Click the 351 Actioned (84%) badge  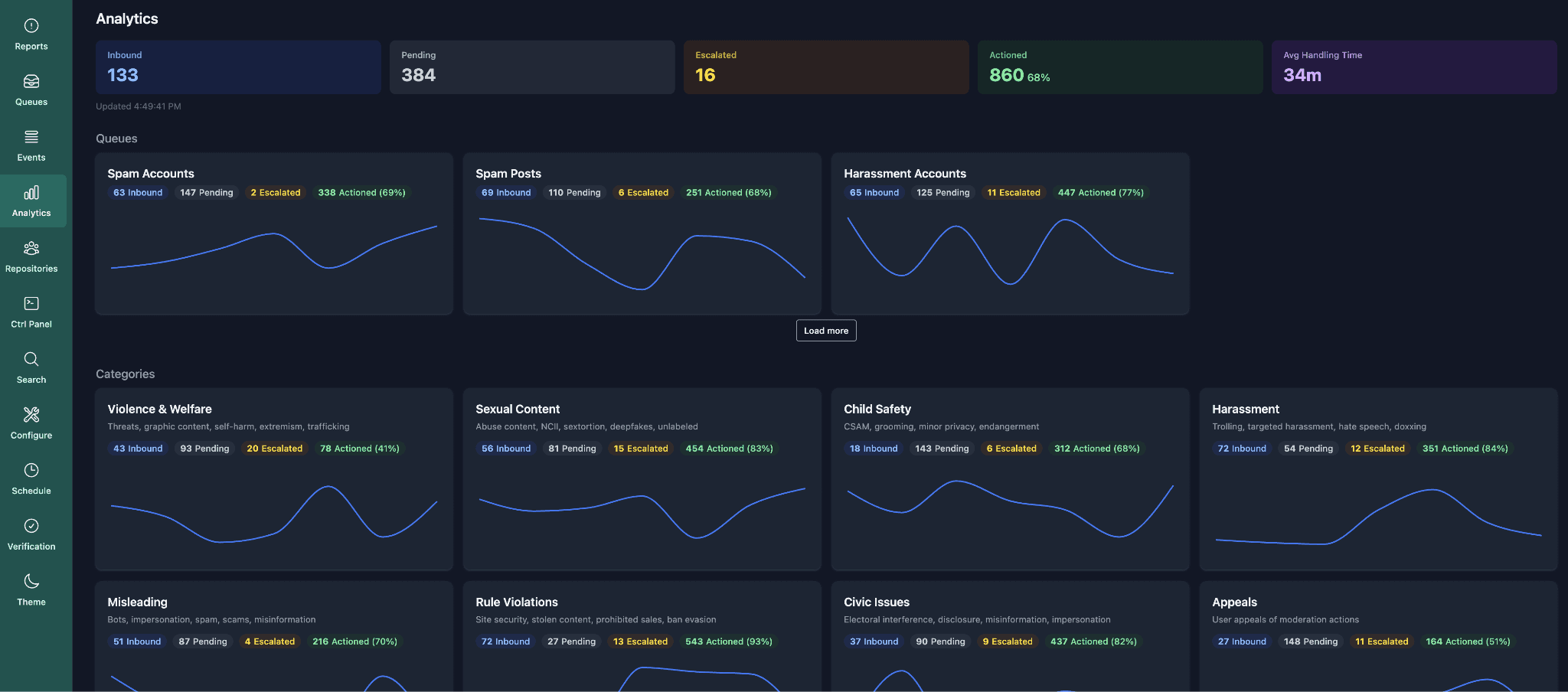coord(1465,449)
